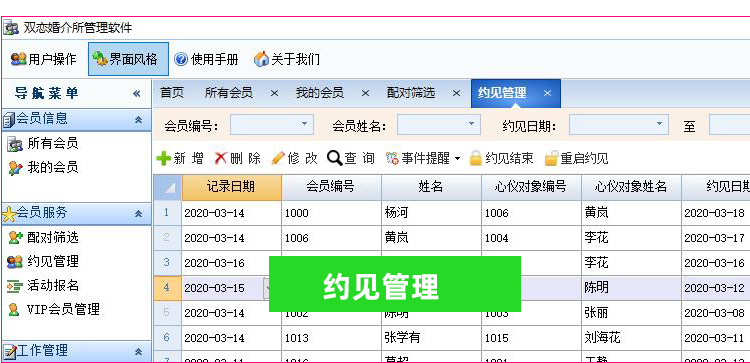Image resolution: width=750 pixels, height=363 pixels.
Task: Collapse the 会员服务 section
Action: pyautogui.click(x=138, y=214)
